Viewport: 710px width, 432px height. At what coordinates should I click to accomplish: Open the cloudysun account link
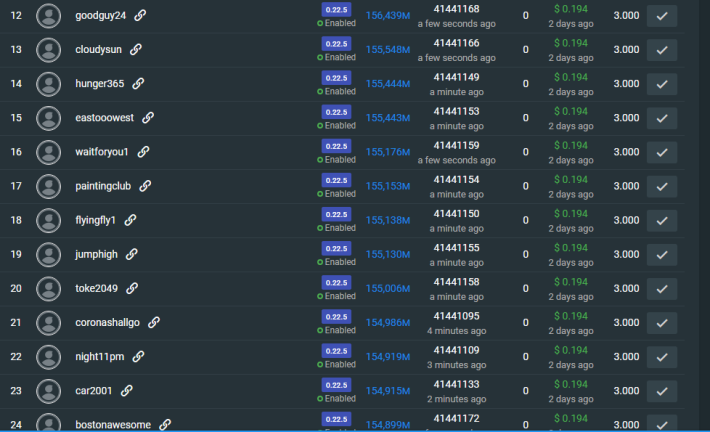click(98, 49)
